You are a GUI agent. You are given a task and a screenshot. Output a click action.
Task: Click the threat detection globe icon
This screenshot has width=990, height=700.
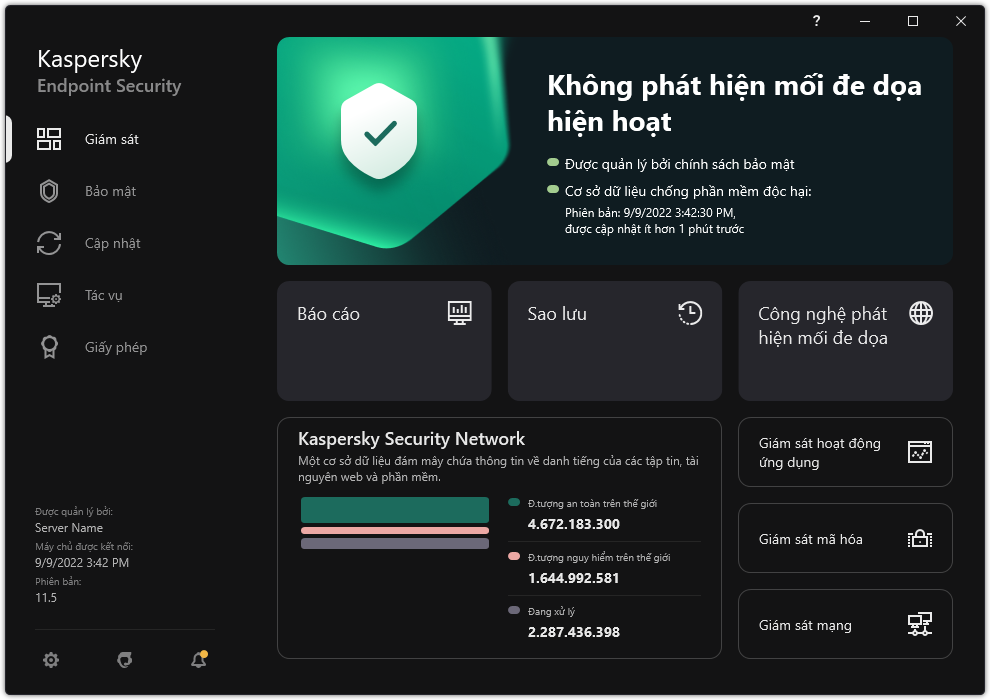point(920,313)
